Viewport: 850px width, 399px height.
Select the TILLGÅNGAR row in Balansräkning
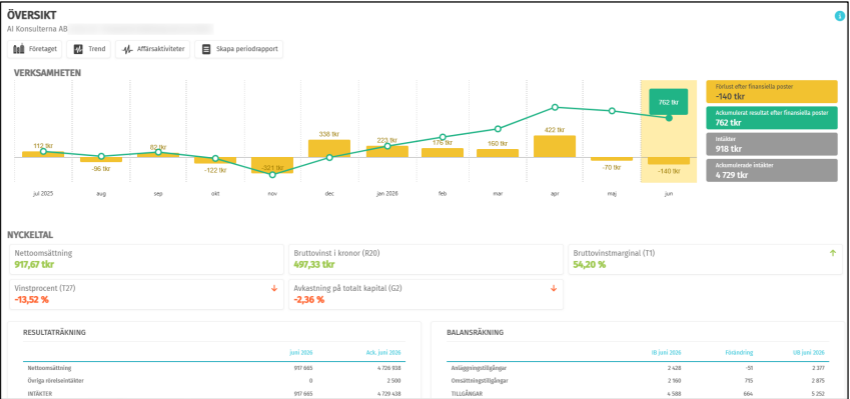point(638,393)
